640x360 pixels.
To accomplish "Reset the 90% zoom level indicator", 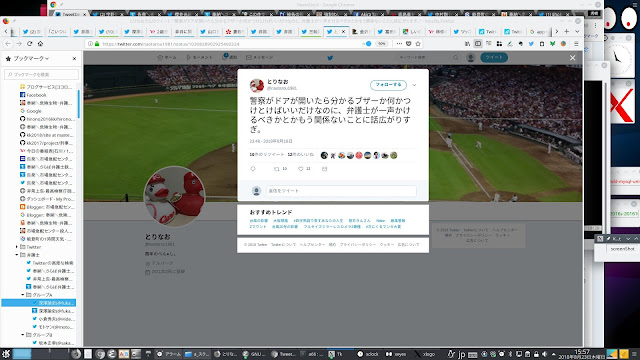I will click(381, 44).
